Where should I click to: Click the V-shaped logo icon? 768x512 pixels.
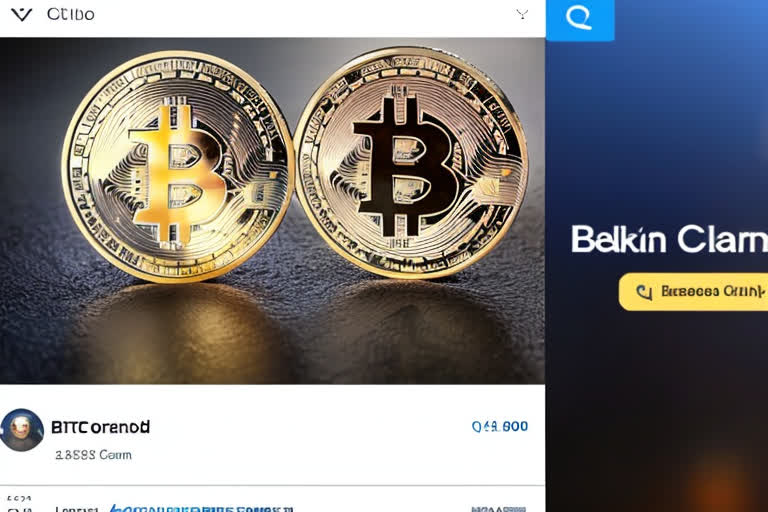21,15
